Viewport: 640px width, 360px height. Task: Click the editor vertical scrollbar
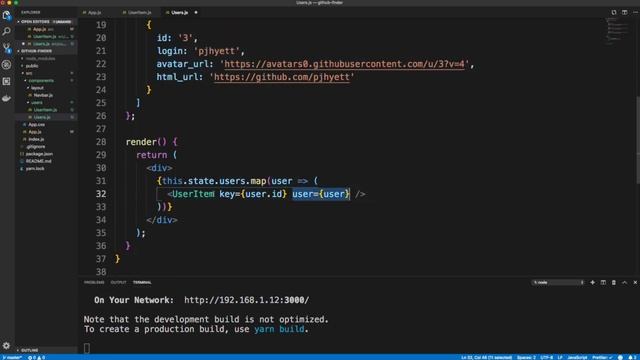[x=638, y=139]
